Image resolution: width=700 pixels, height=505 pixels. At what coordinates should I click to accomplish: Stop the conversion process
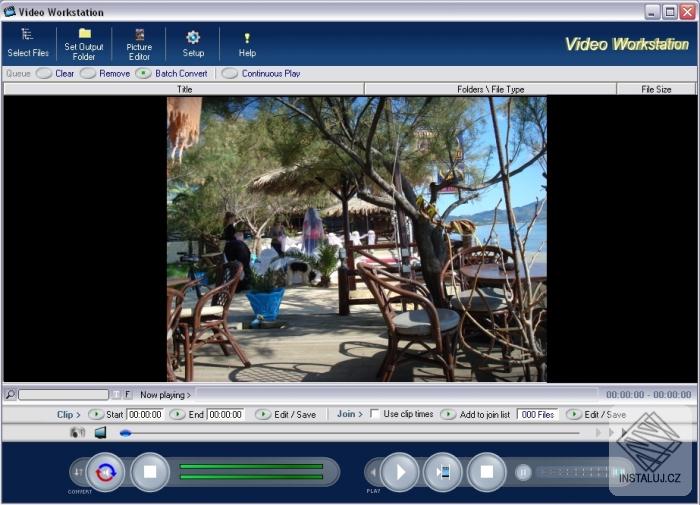tap(150, 472)
